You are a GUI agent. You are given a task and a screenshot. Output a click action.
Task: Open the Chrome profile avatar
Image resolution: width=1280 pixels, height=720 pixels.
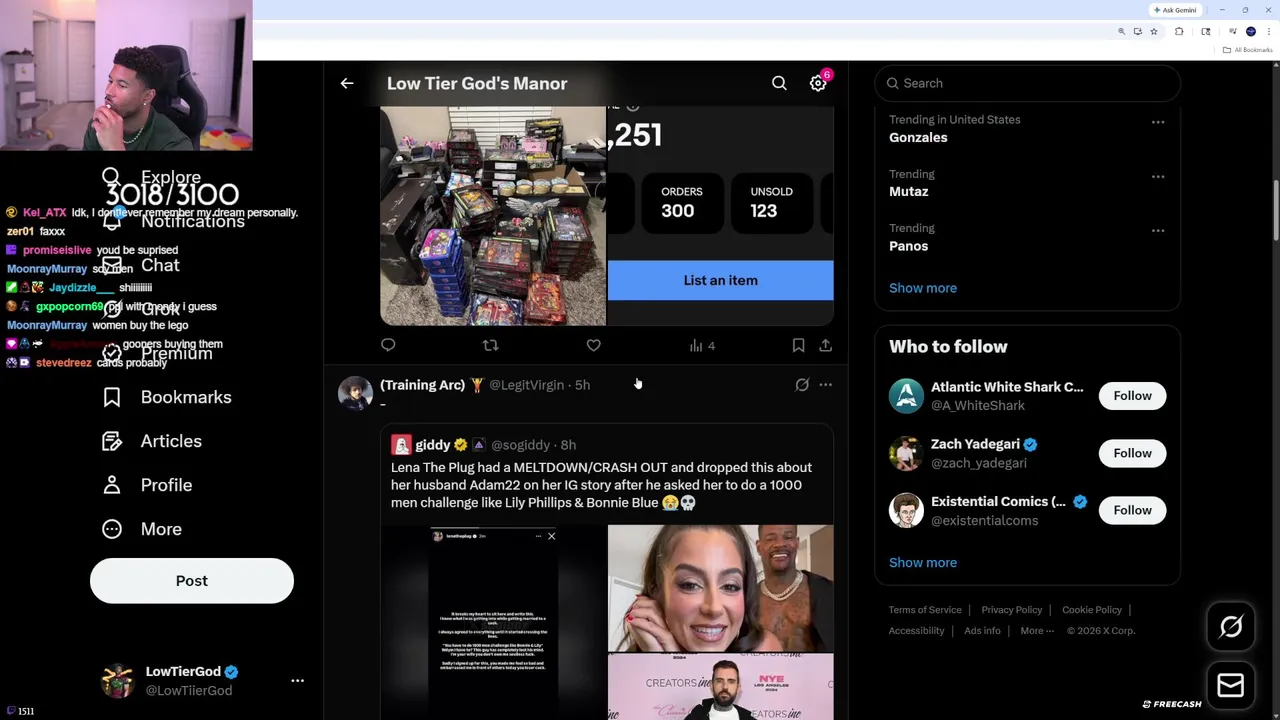tap(1251, 32)
